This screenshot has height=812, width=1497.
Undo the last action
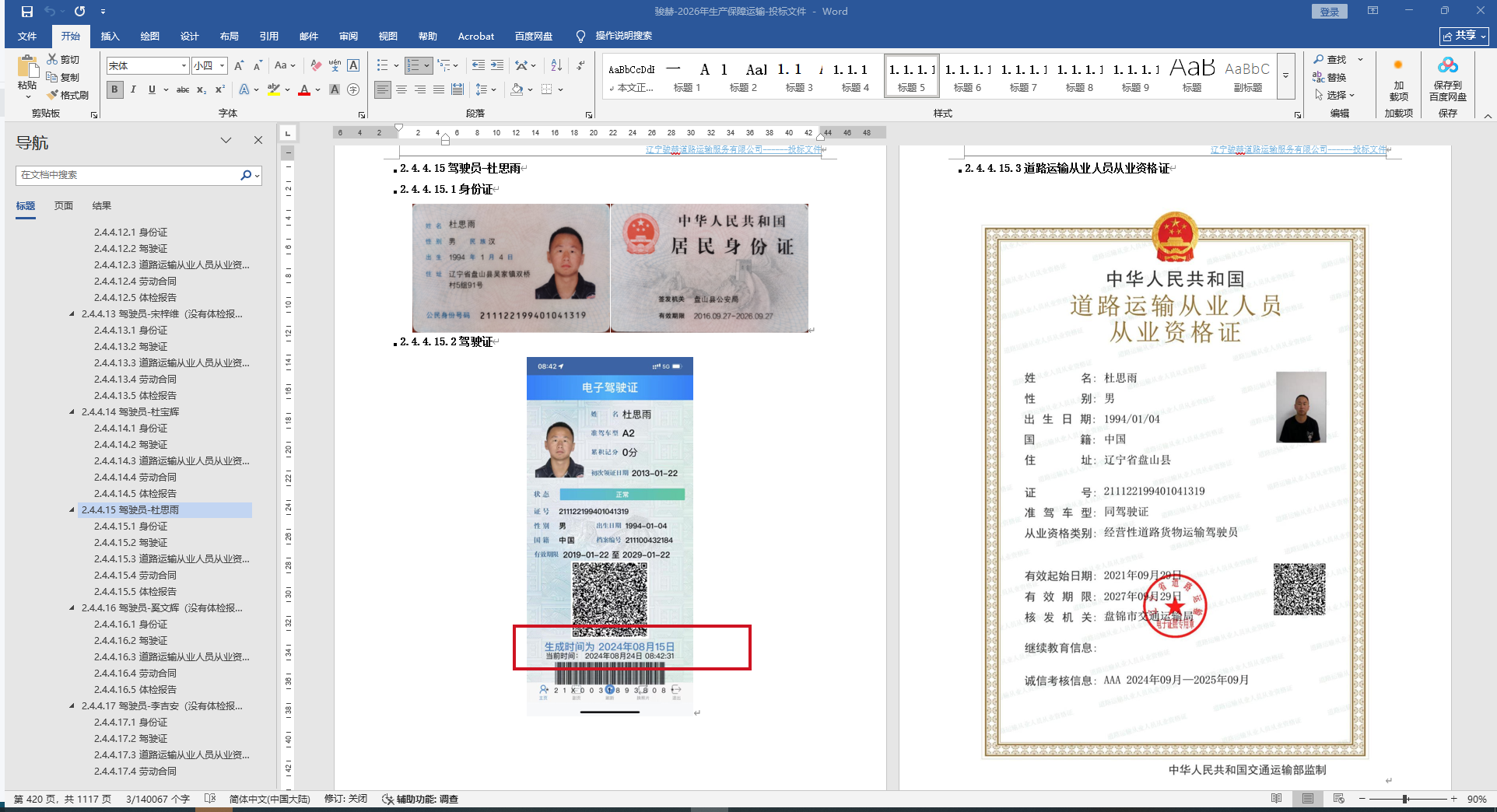(x=50, y=12)
